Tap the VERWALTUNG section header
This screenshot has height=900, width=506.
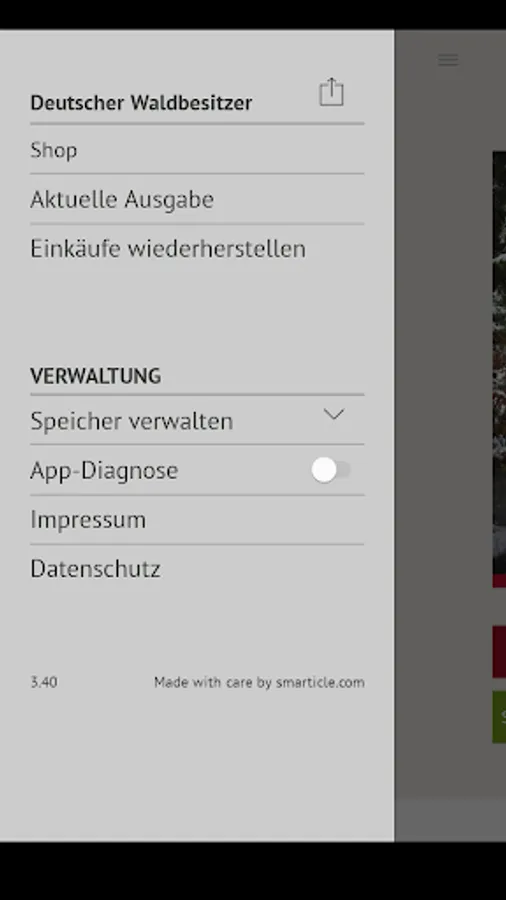click(95, 377)
